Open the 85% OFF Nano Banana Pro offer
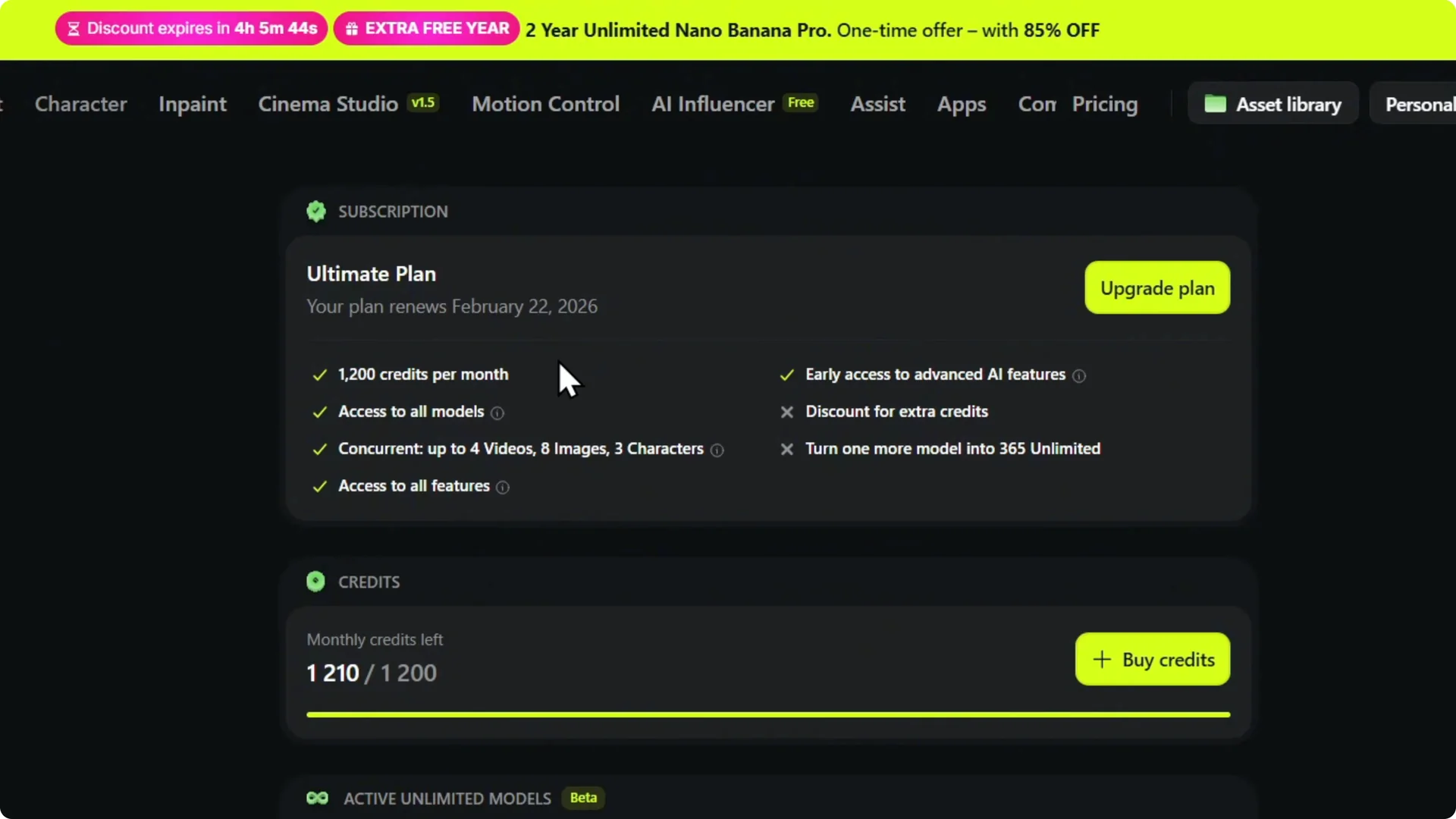The width and height of the screenshot is (1456, 819). click(811, 30)
